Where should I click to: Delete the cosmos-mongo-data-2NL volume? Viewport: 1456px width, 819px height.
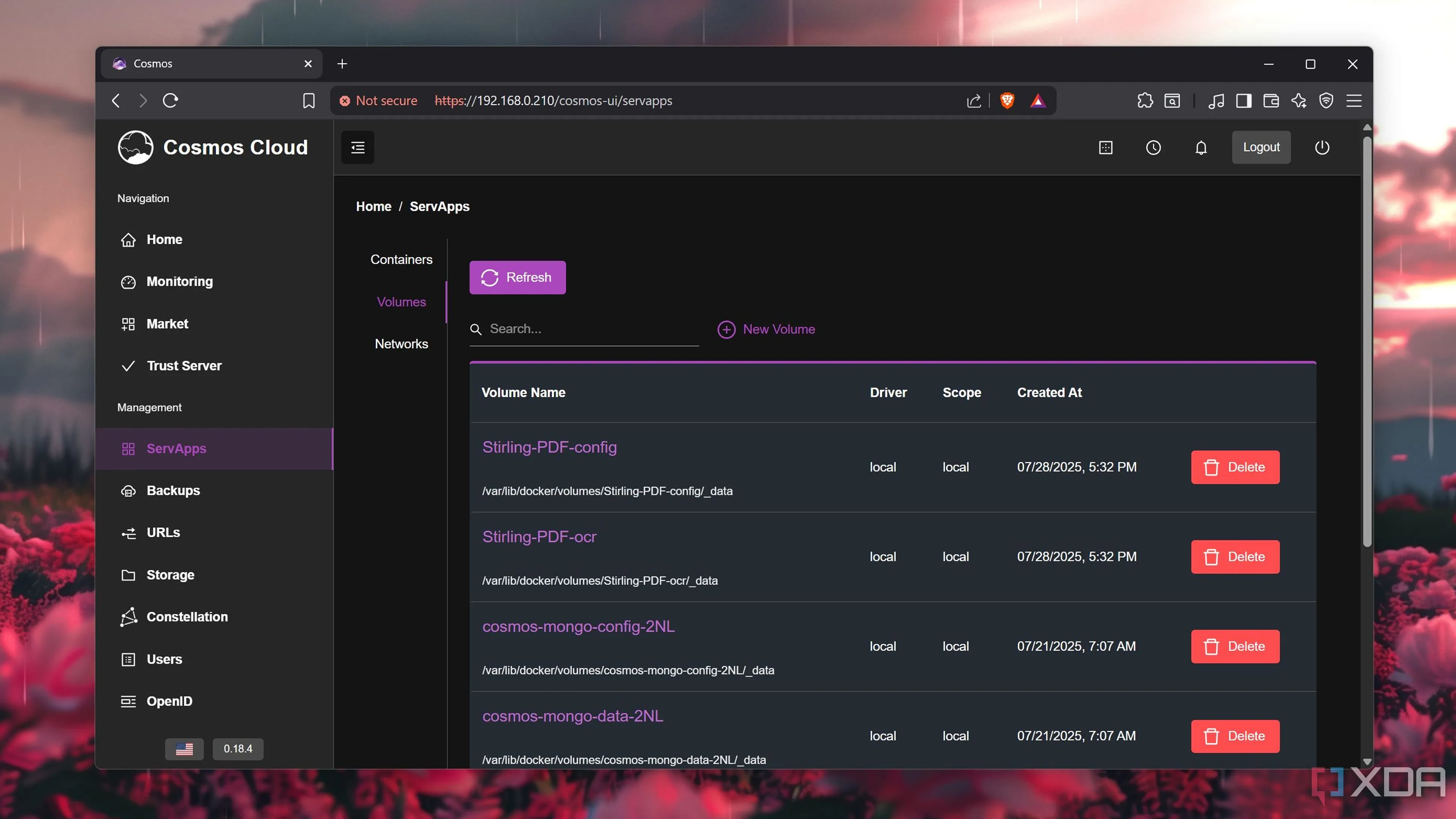1235,736
